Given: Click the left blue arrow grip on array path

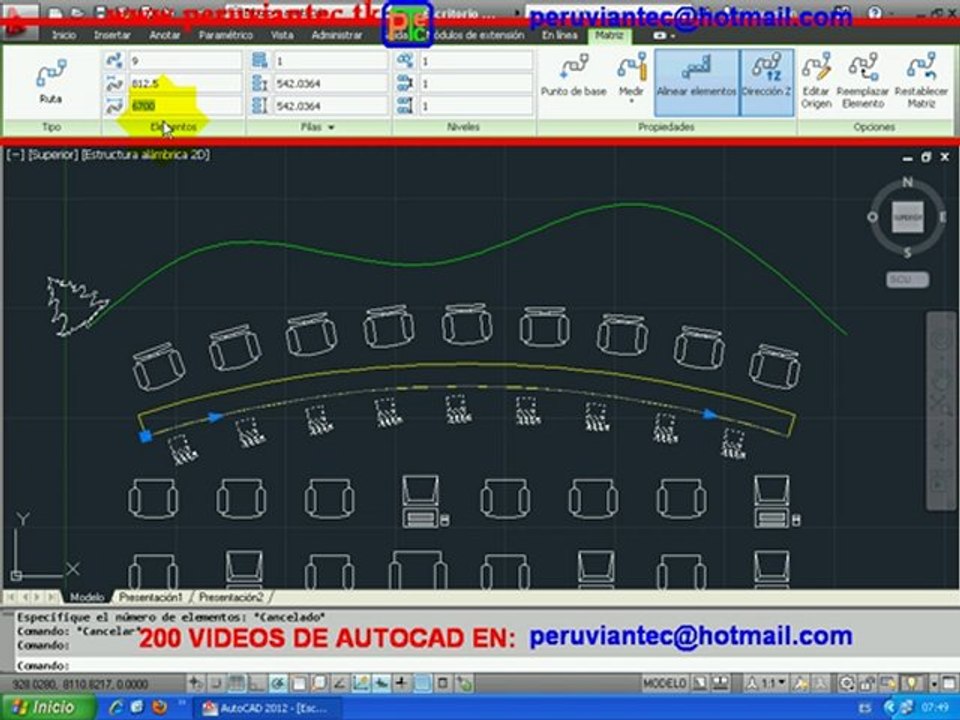Looking at the screenshot, I should tap(216, 417).
